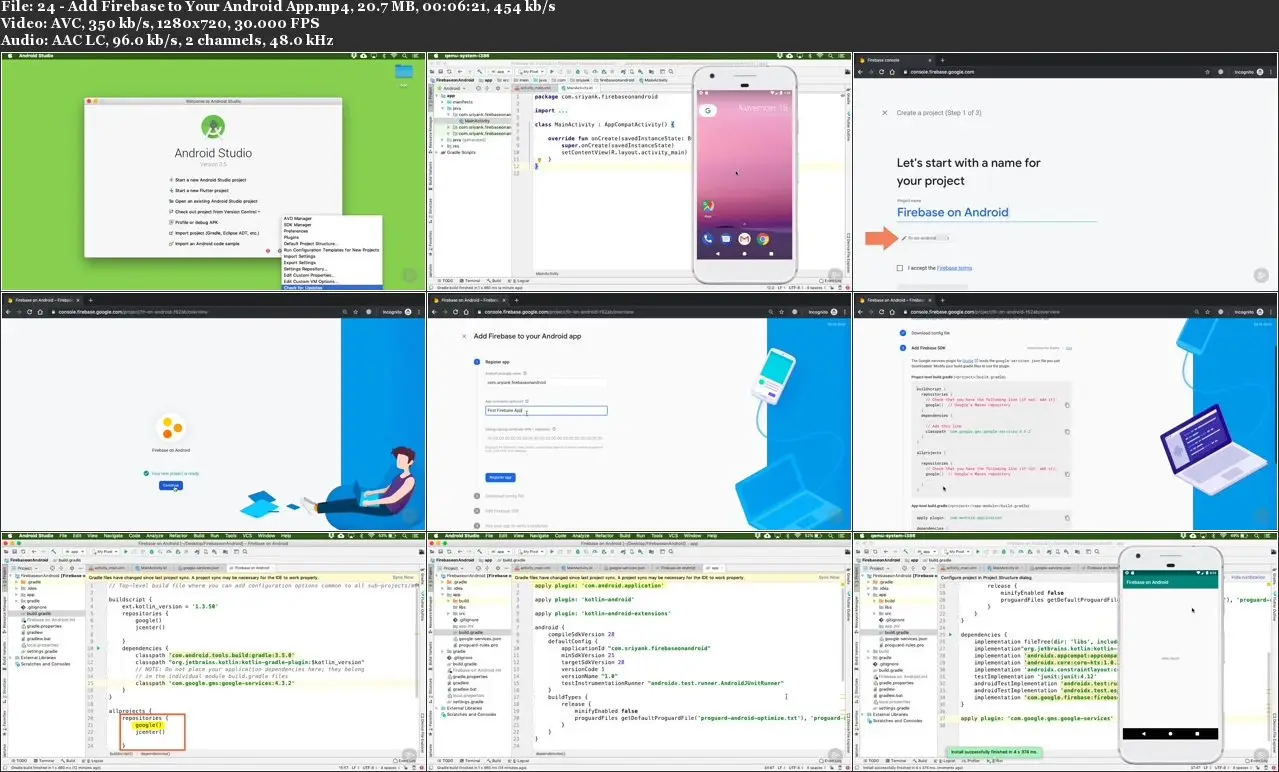The width and height of the screenshot is (1279, 772).
Task: Check I accept the Firebase terms
Action: pos(900,268)
